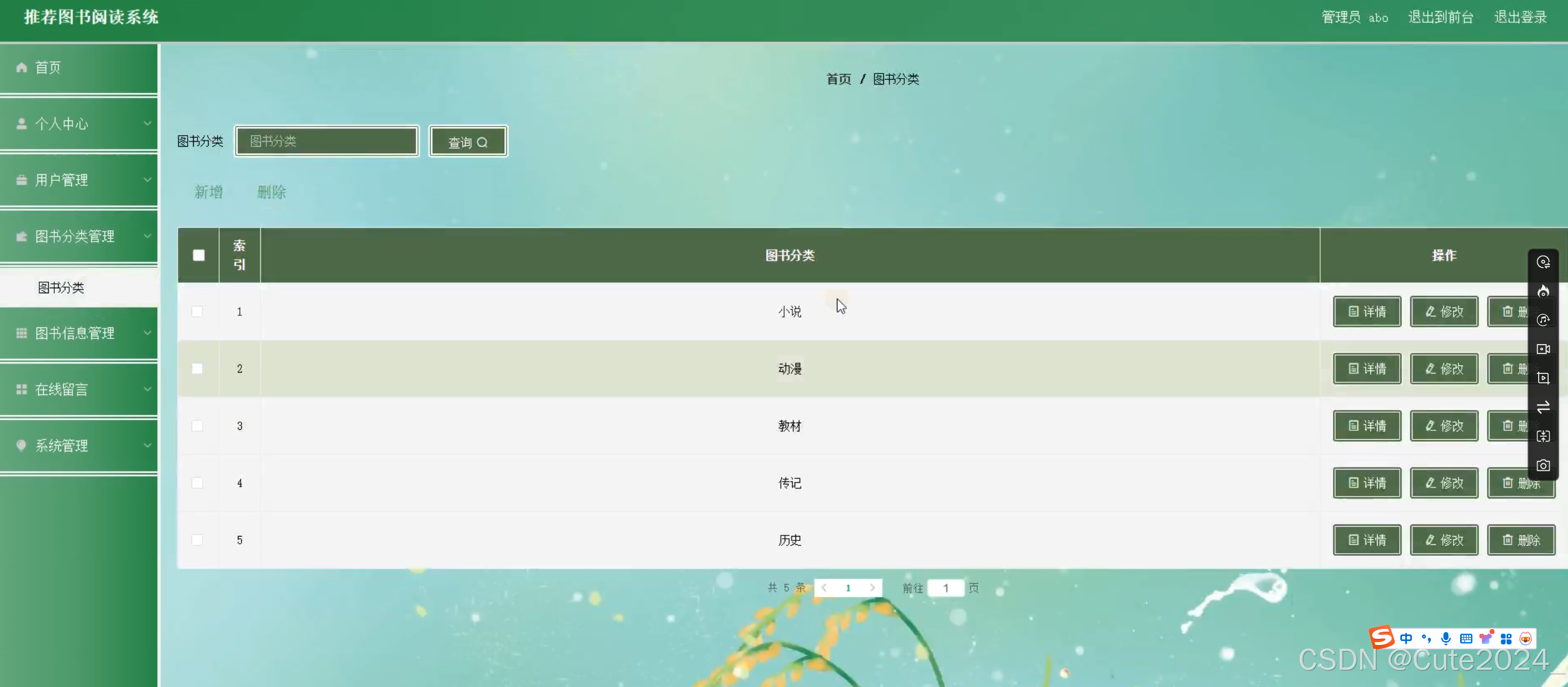Image resolution: width=1568 pixels, height=687 pixels.
Task: Check the checkbox for row 5 历史
Action: tap(197, 540)
